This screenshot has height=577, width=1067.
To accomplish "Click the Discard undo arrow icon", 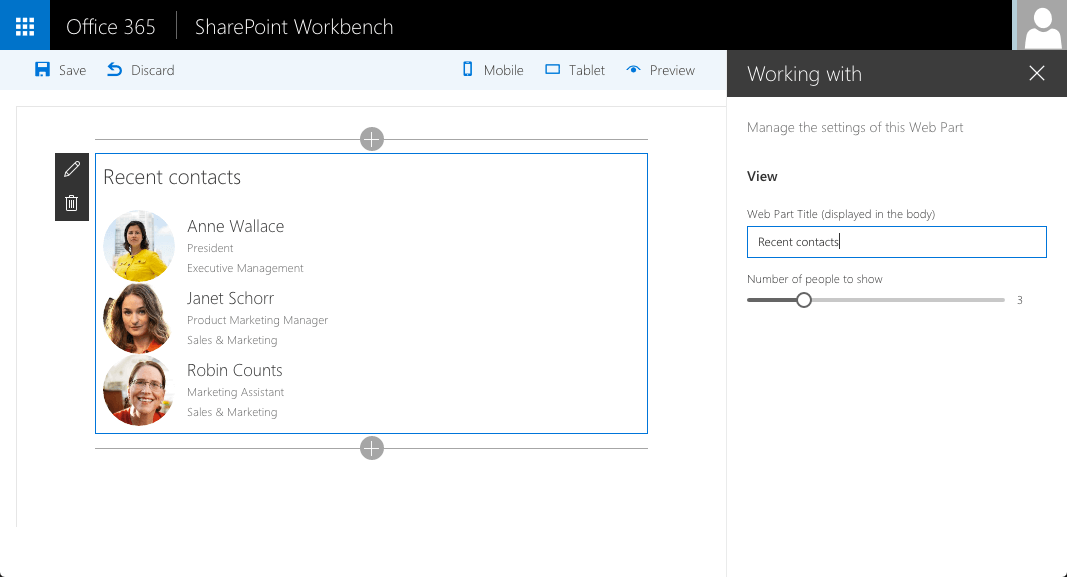I will click(114, 69).
